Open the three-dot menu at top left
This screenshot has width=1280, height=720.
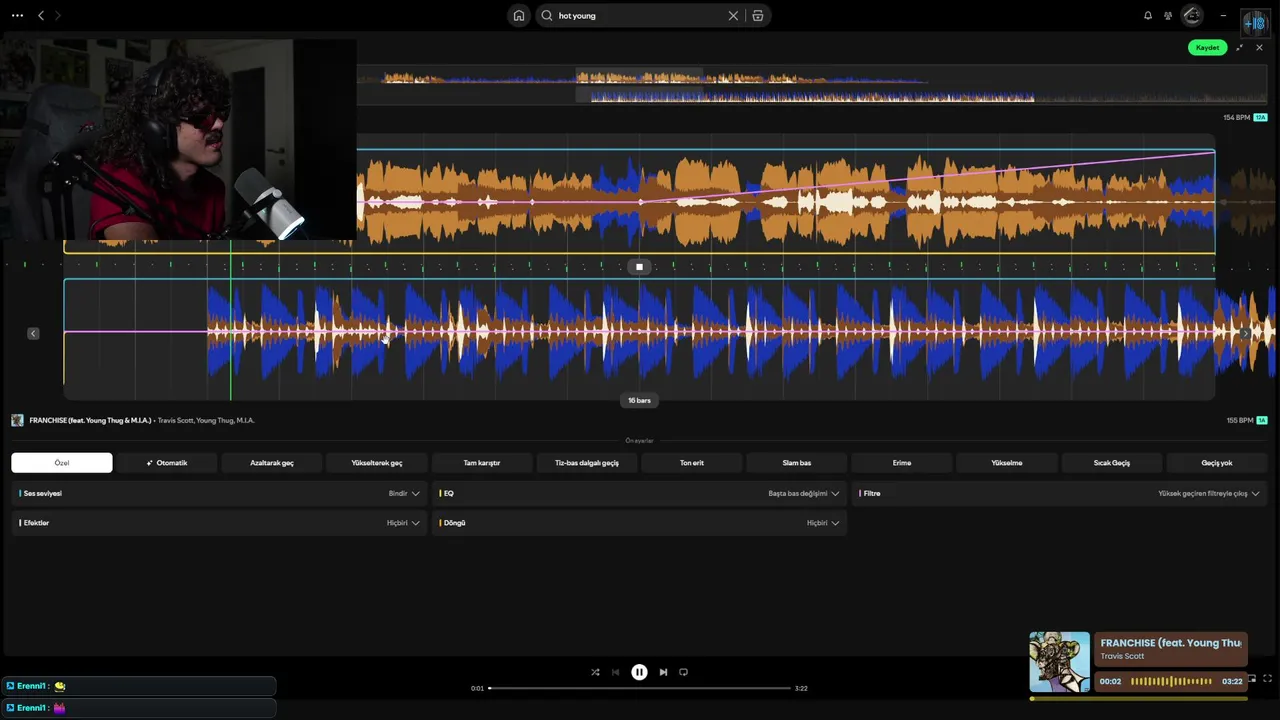(17, 16)
